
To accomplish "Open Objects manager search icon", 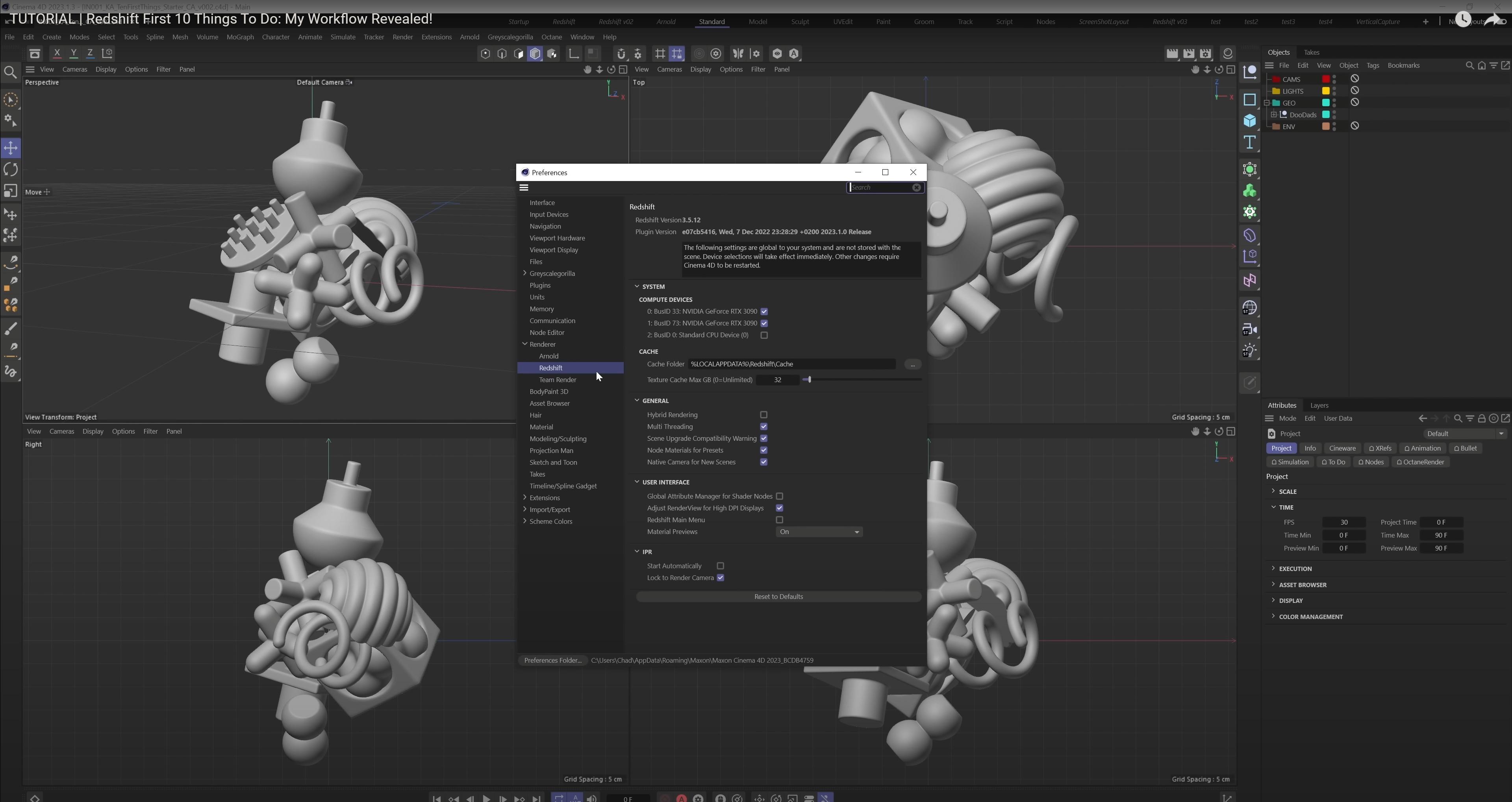I will click(1469, 66).
